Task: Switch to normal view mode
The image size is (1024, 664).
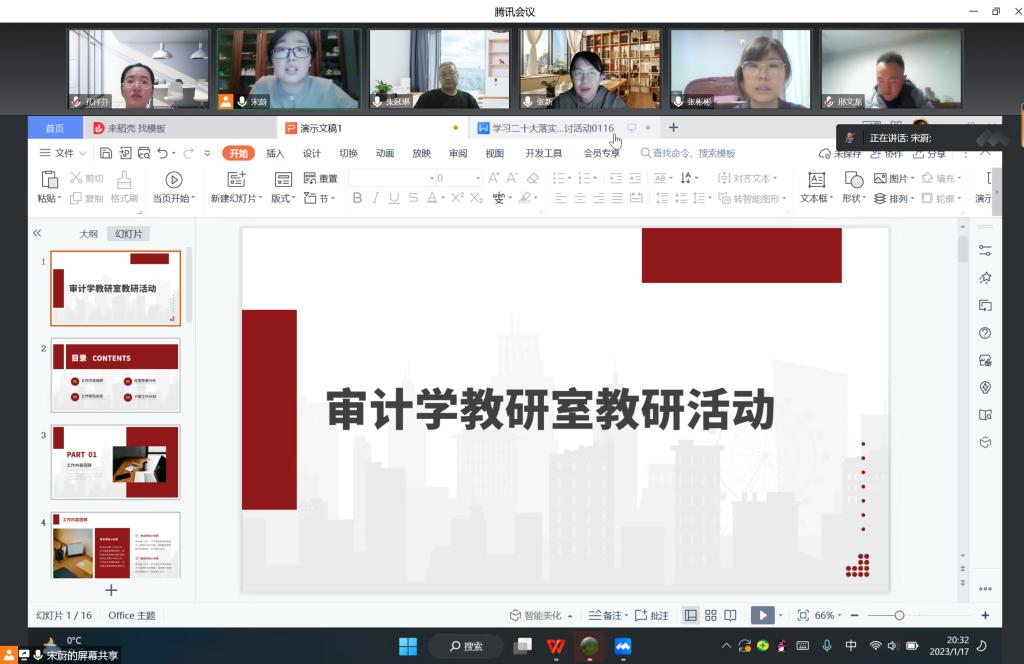Action: (x=690, y=615)
